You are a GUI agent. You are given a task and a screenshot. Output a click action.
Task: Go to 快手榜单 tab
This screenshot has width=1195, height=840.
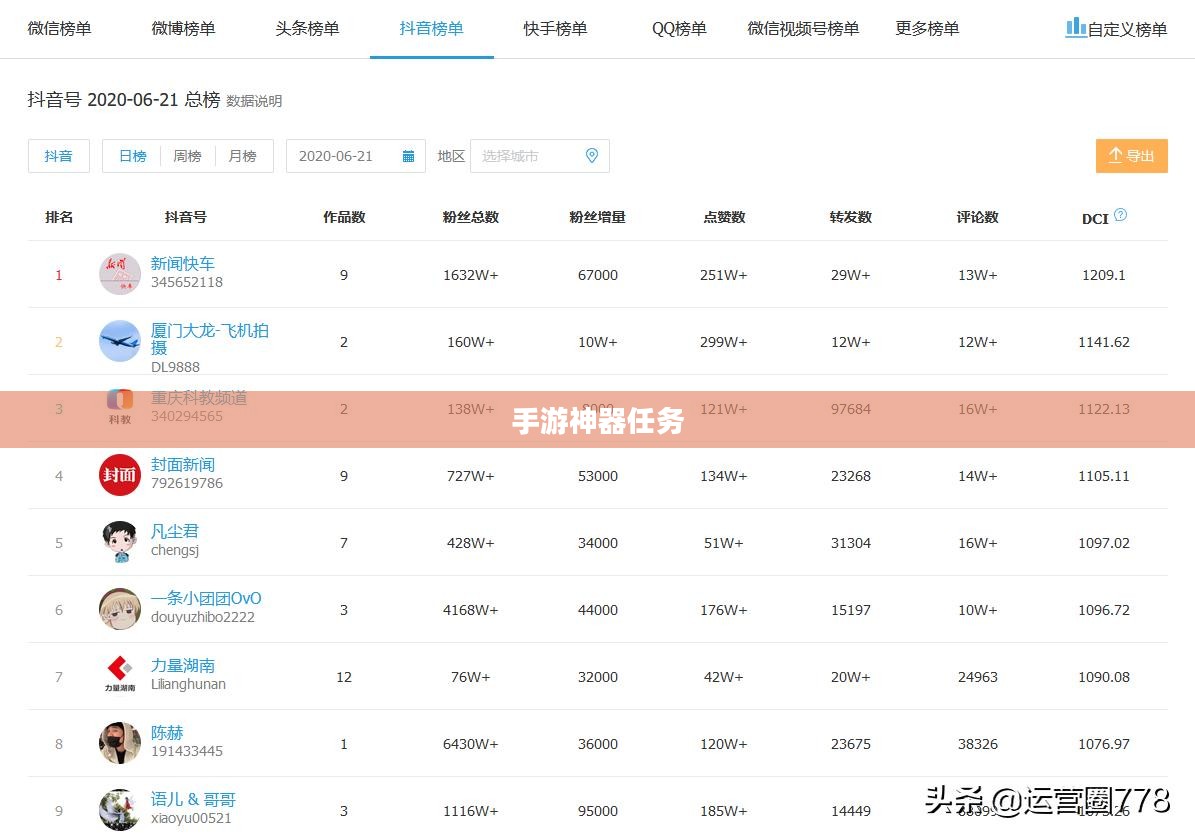pyautogui.click(x=556, y=29)
